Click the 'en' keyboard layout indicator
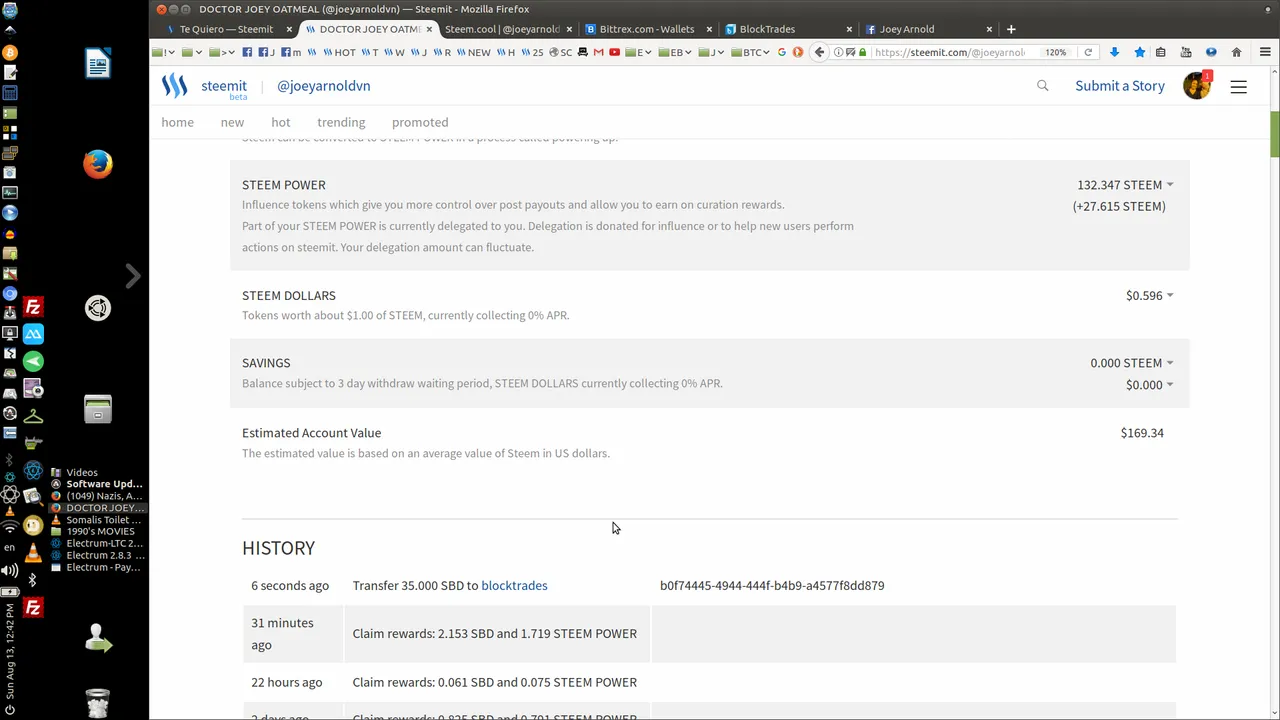The image size is (1280, 720). coord(10,548)
